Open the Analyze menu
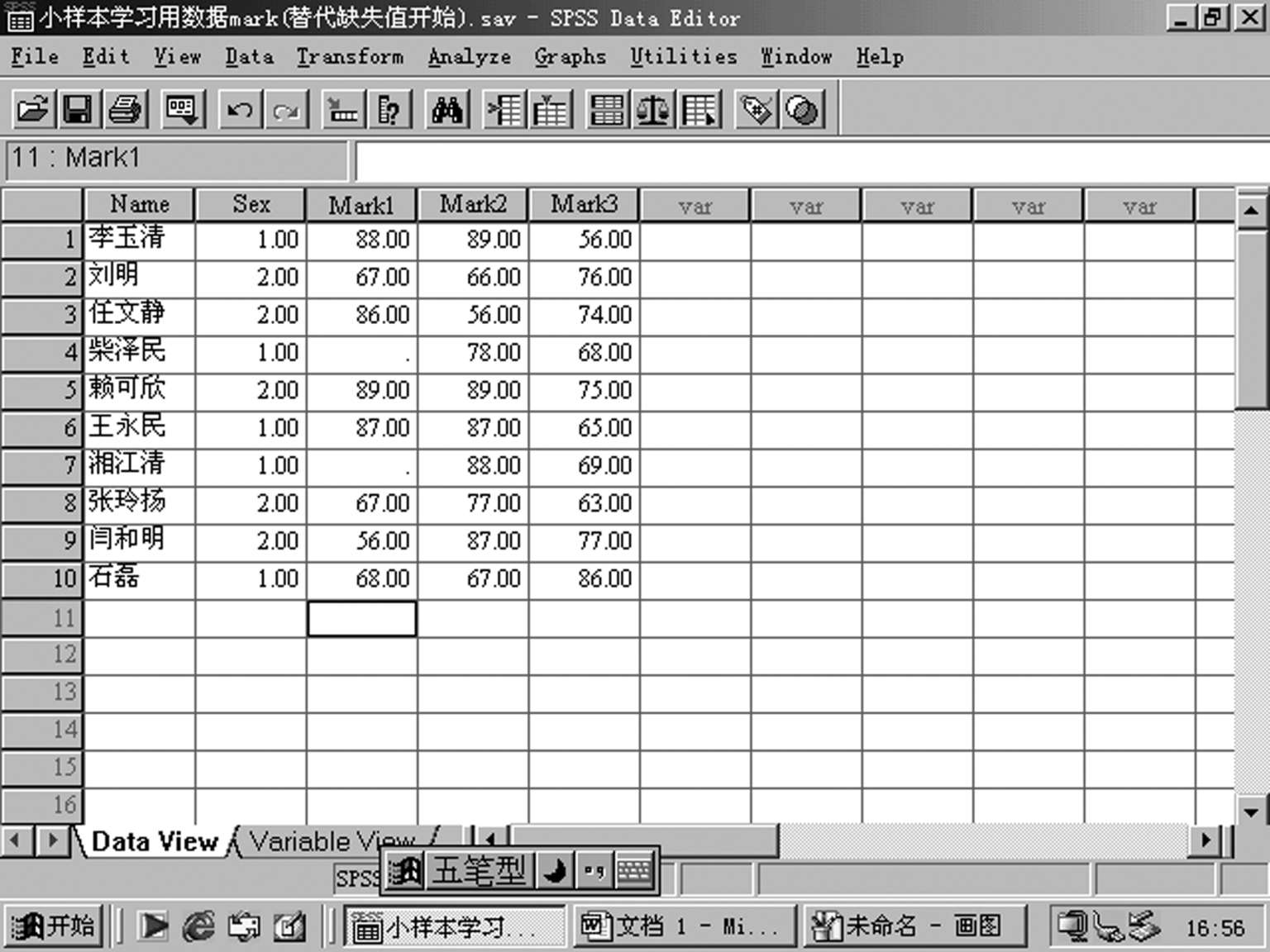The width and height of the screenshot is (1270, 952). (x=469, y=56)
